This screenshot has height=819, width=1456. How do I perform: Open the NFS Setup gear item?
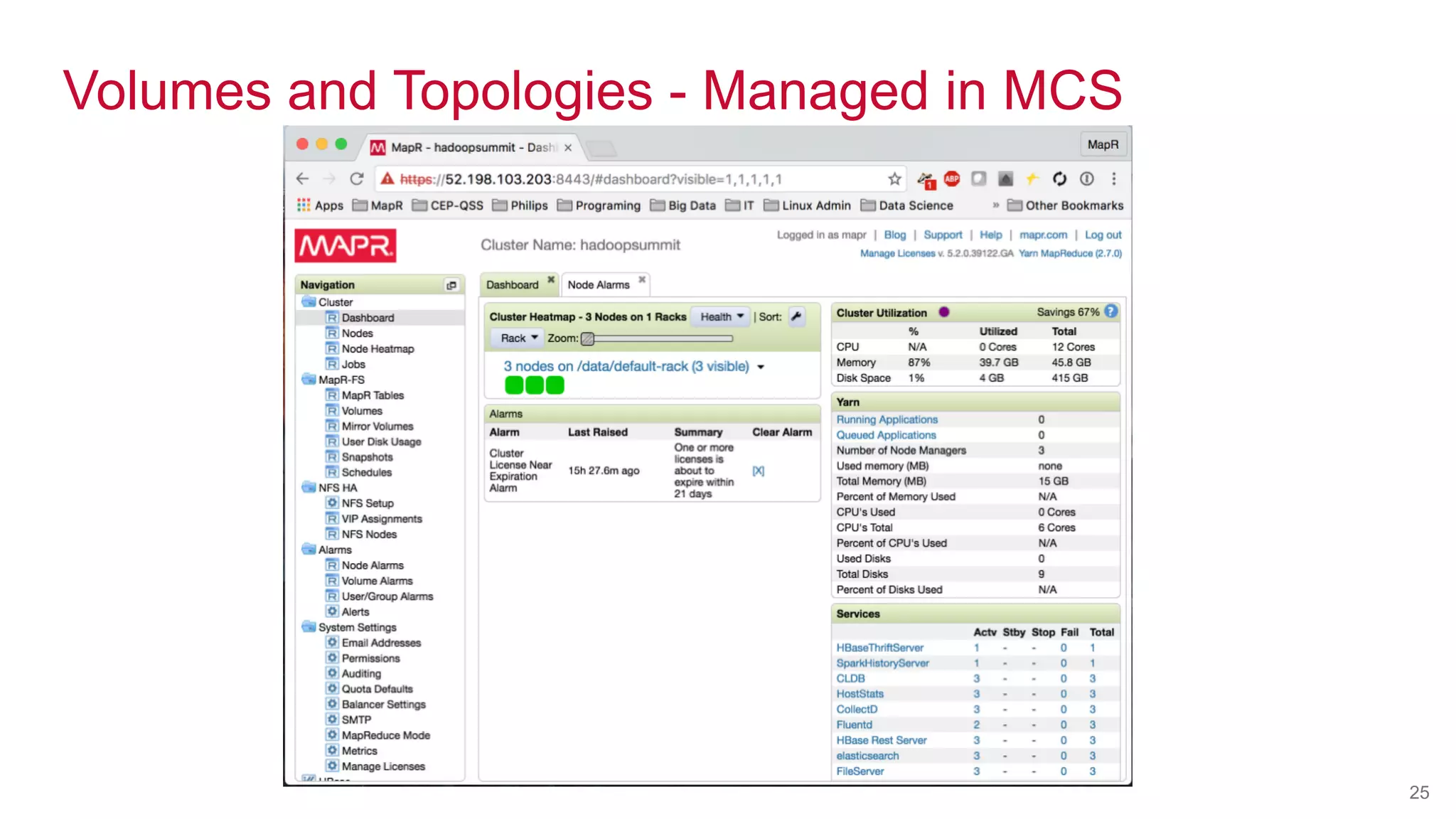(x=367, y=503)
